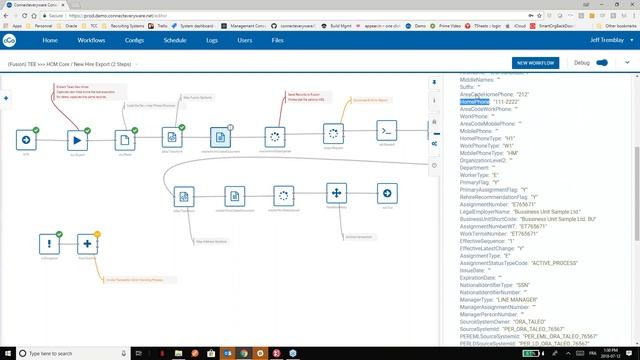The width and height of the screenshot is (640, 360).
Task: Click the clock icon on the canvas side toolbar
Action: coord(434,166)
